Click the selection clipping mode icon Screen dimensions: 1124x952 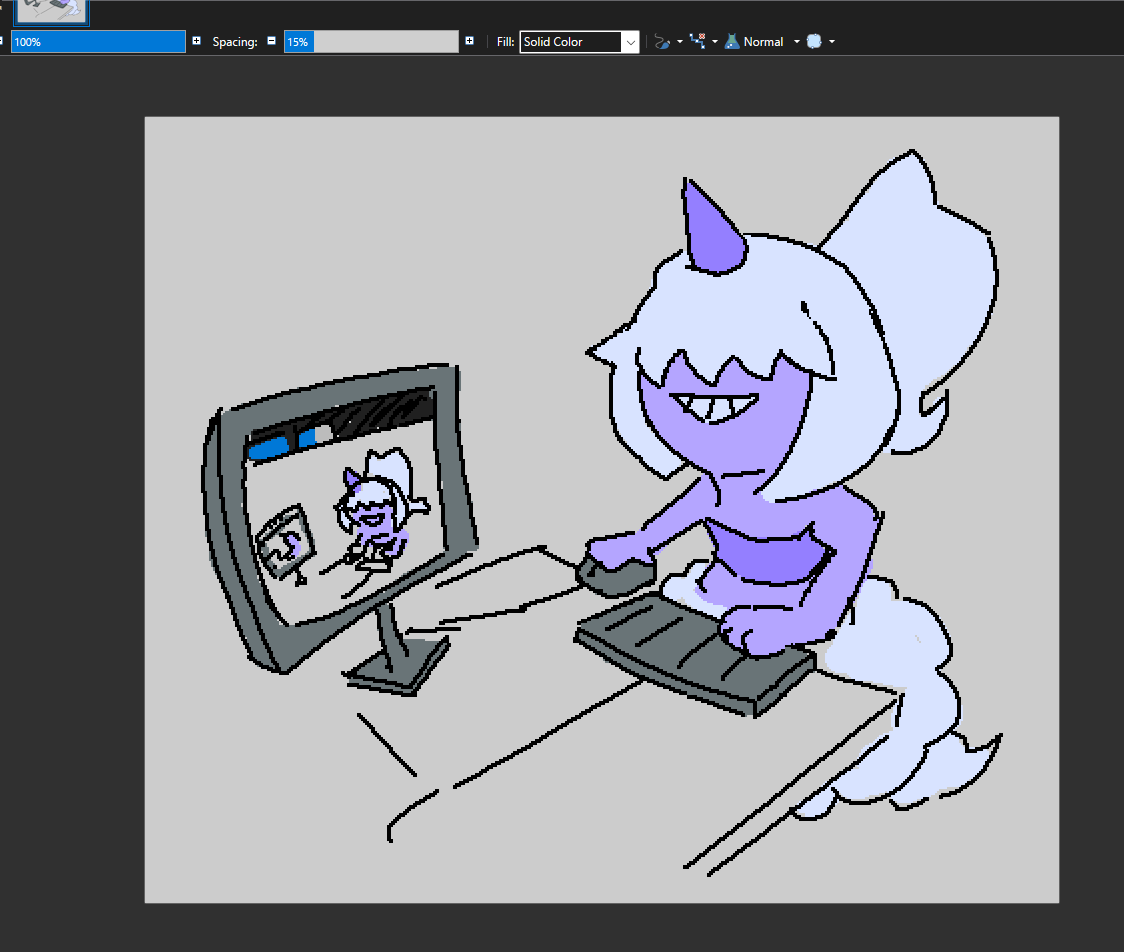[697, 42]
